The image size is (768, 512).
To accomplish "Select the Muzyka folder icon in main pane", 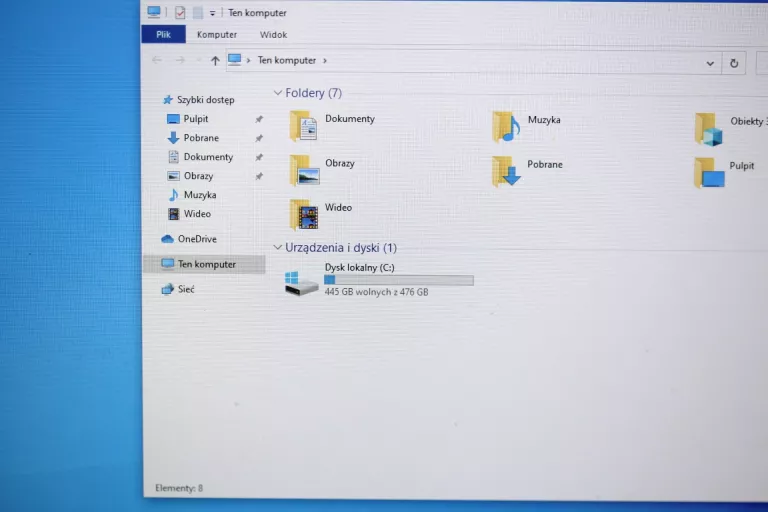I will pos(505,127).
